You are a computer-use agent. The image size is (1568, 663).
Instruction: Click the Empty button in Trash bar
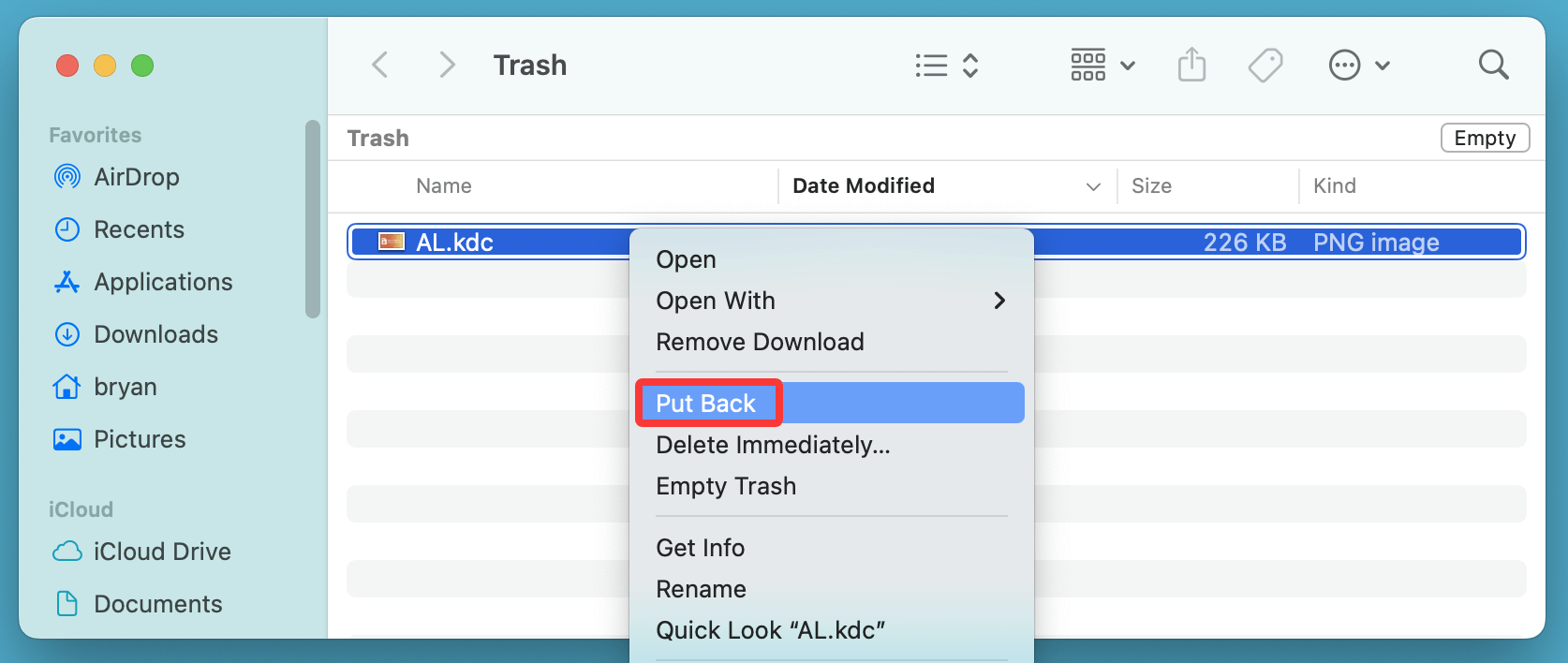click(1485, 138)
